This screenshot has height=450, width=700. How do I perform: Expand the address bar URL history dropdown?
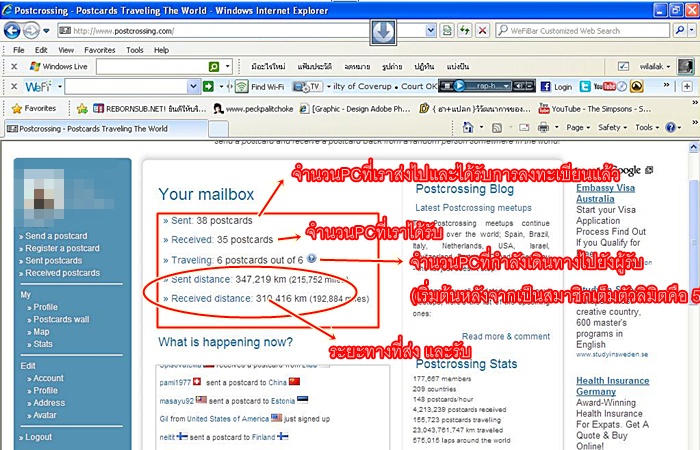click(430, 31)
